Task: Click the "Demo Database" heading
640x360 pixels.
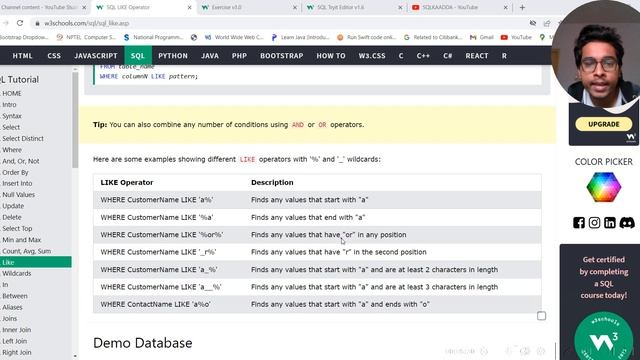Action: [142, 343]
